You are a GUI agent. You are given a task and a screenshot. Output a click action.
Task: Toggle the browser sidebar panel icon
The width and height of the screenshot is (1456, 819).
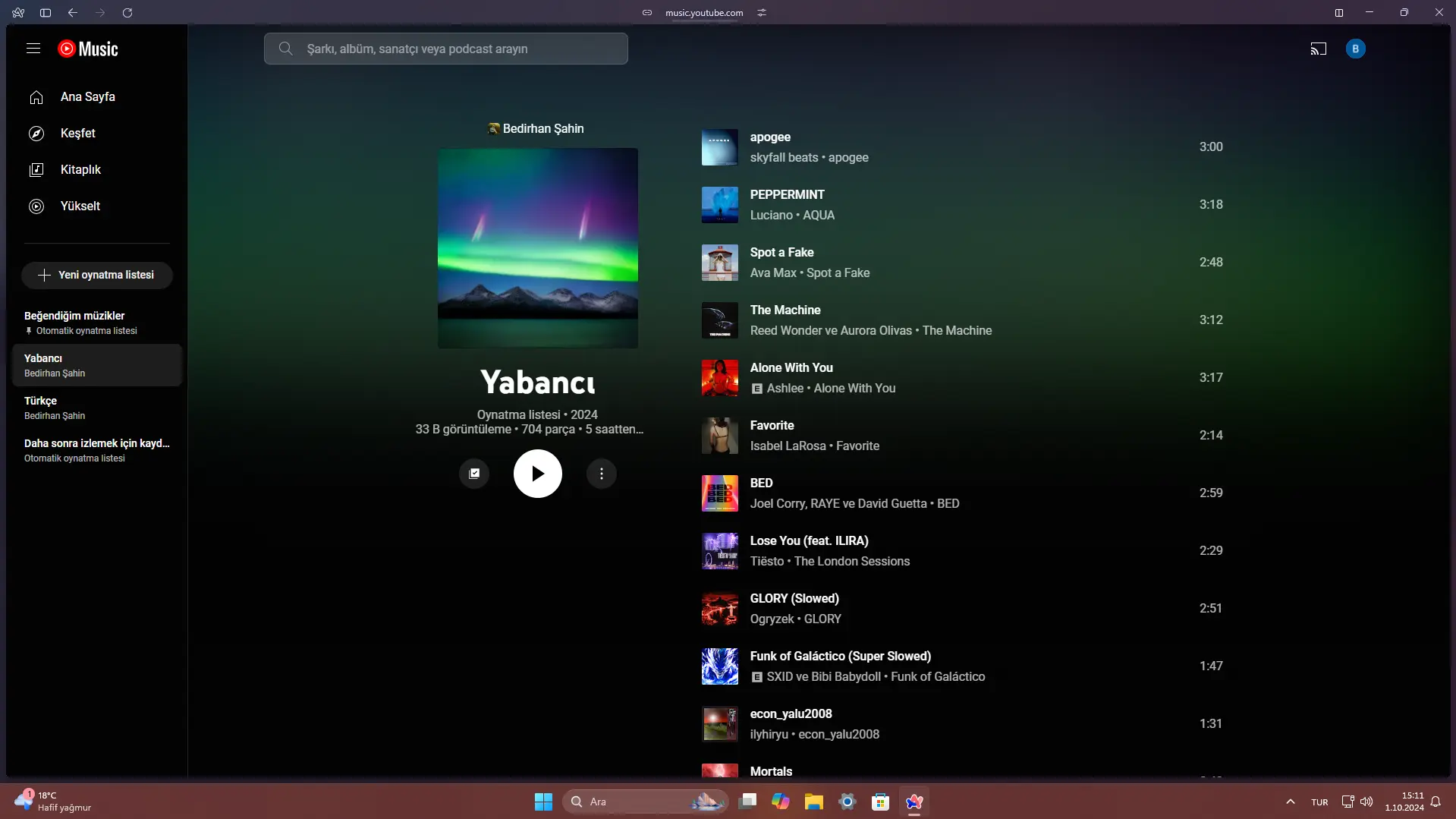(46, 12)
